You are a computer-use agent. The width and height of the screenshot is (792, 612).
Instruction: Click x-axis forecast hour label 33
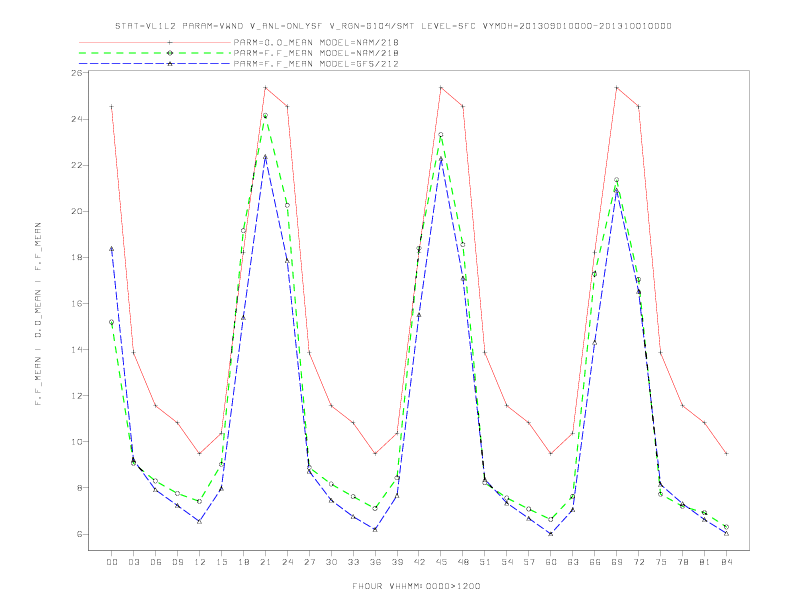pos(353,562)
